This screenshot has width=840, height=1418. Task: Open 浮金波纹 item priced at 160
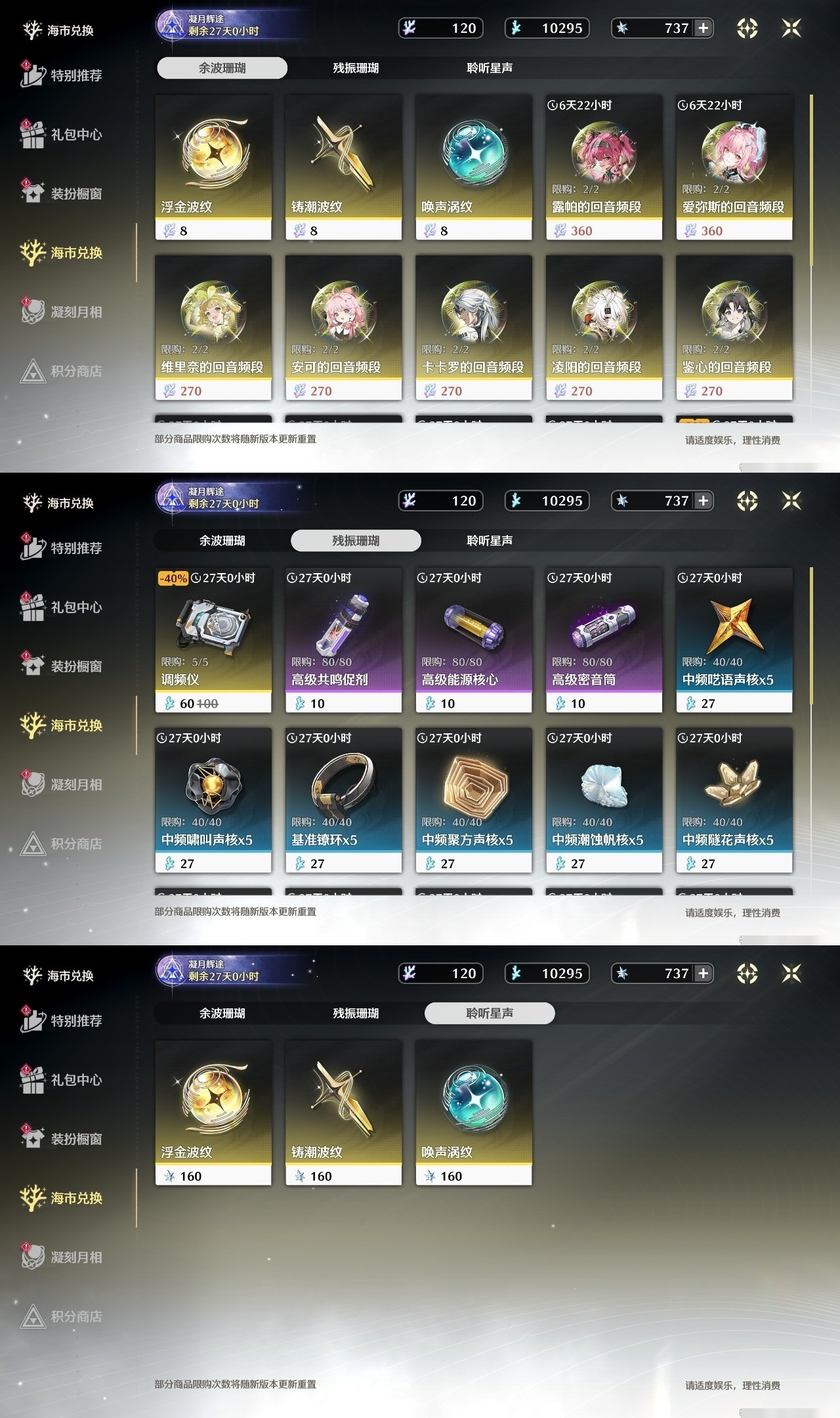tap(213, 1113)
